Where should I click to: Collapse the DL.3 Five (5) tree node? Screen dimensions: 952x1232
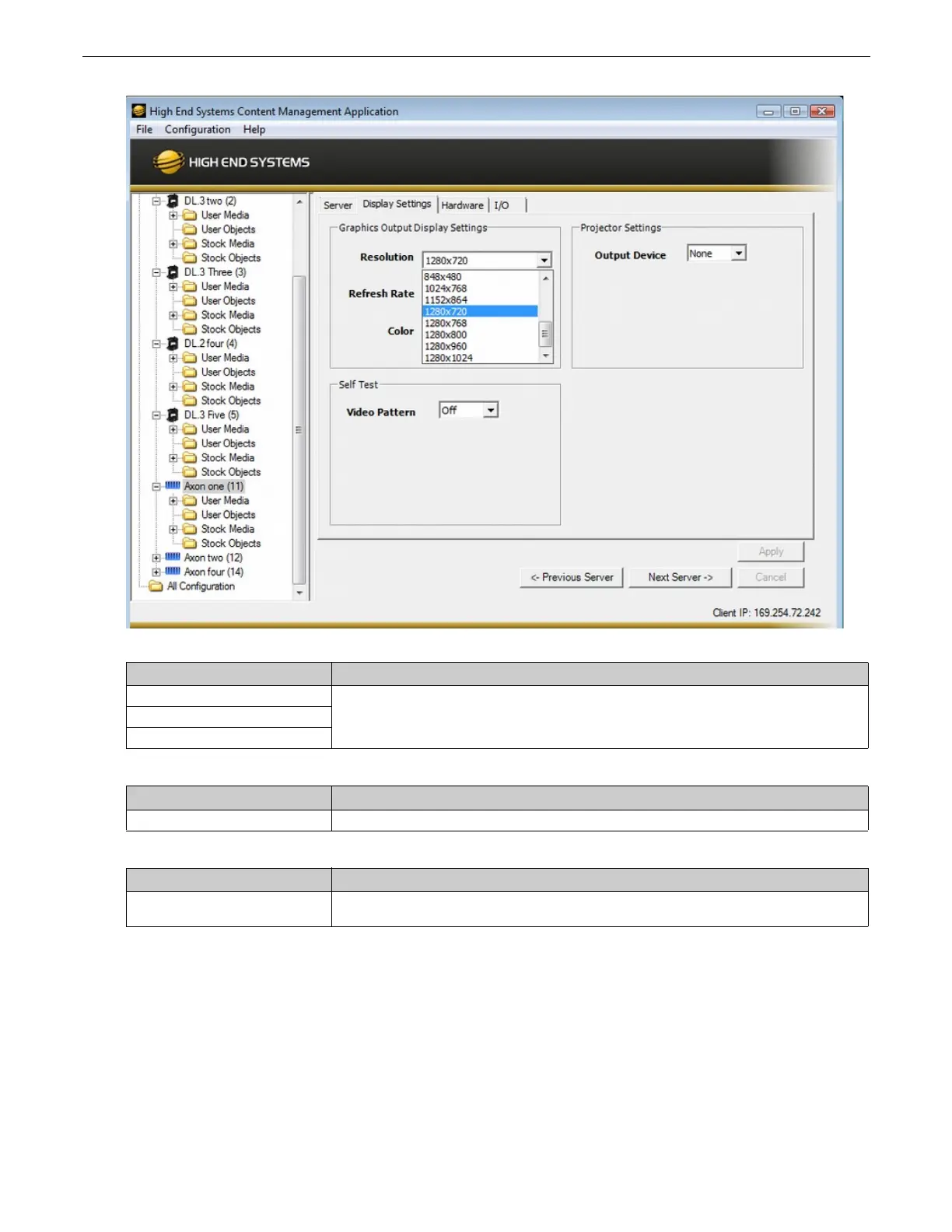[156, 415]
